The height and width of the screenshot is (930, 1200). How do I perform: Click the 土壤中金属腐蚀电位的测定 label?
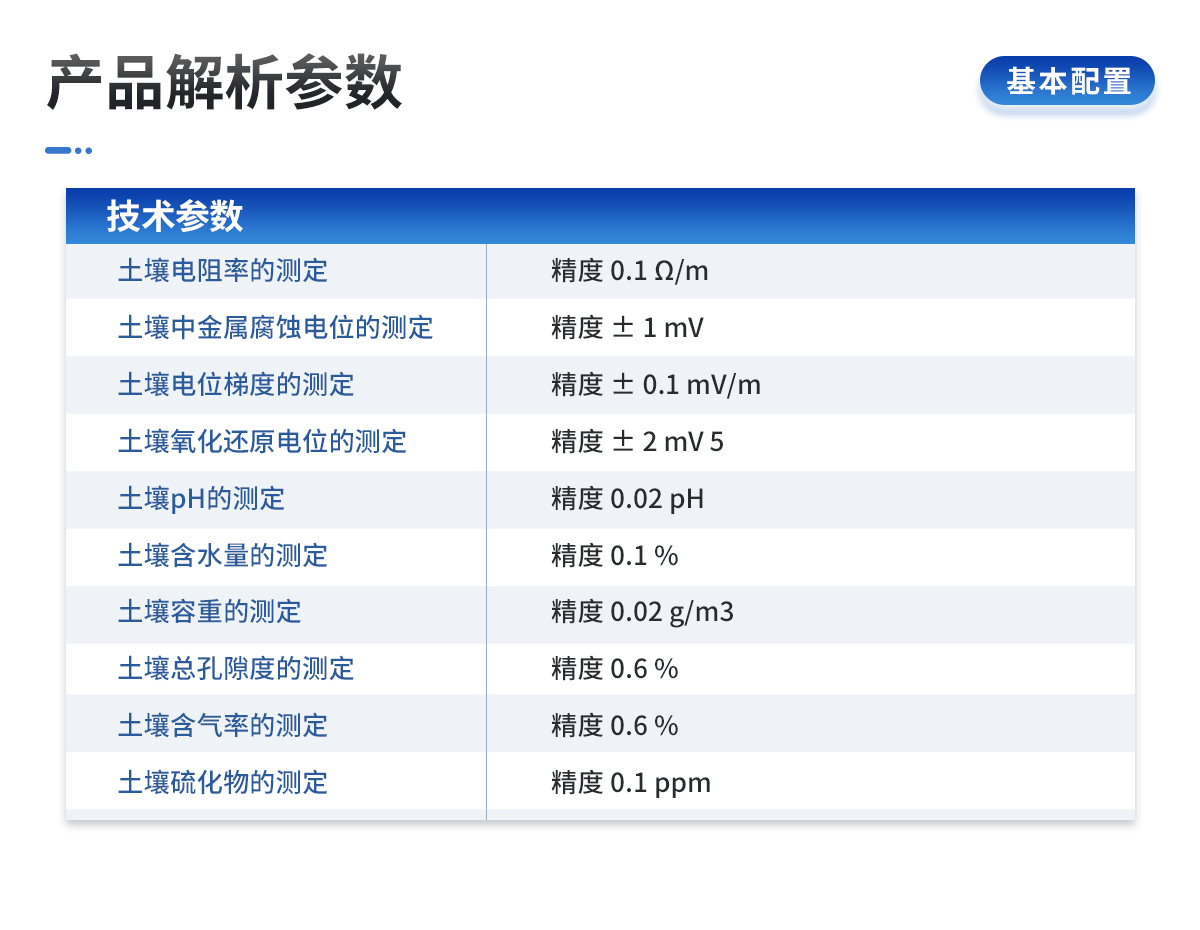point(275,328)
